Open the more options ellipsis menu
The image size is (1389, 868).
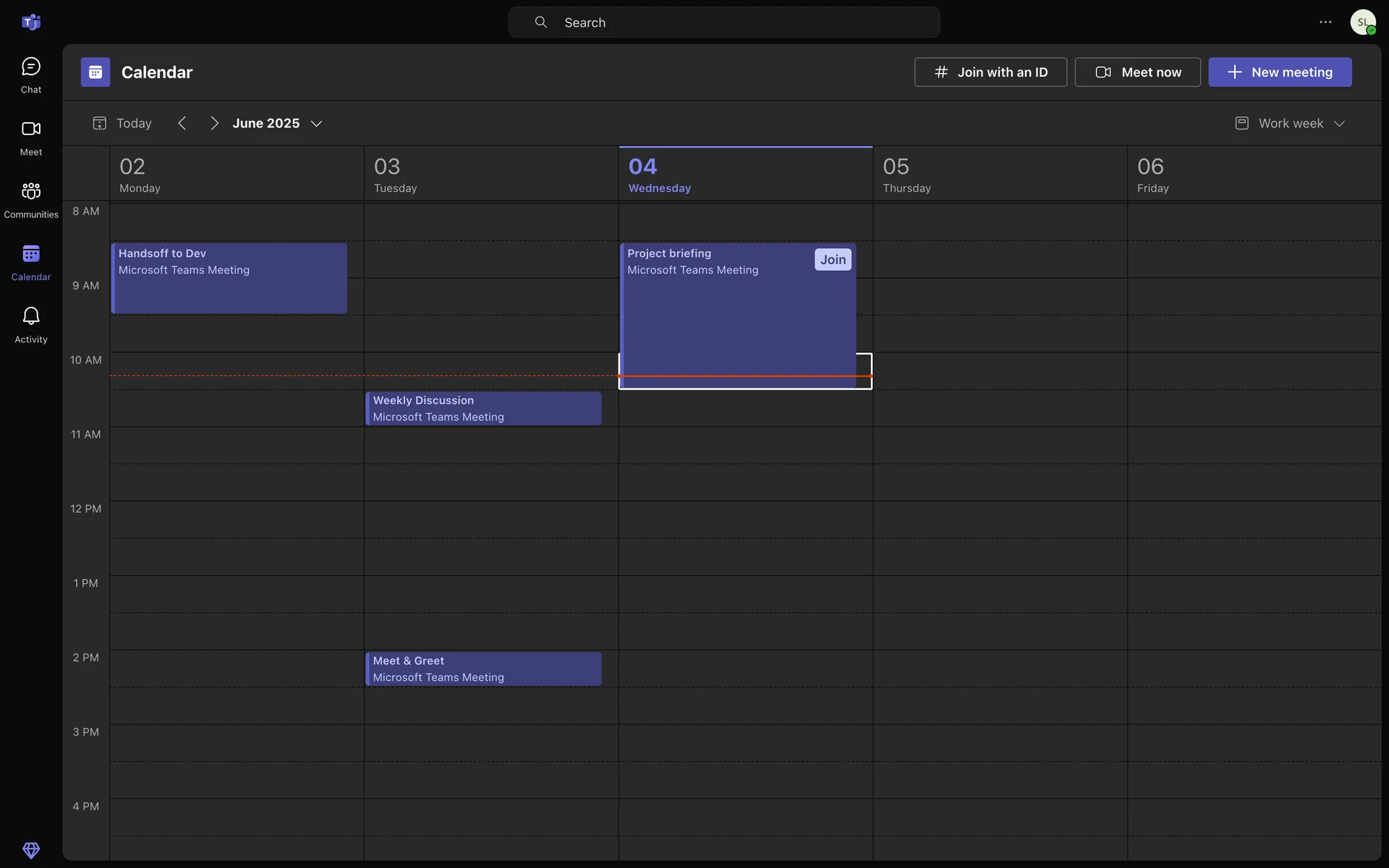pyautogui.click(x=1325, y=22)
